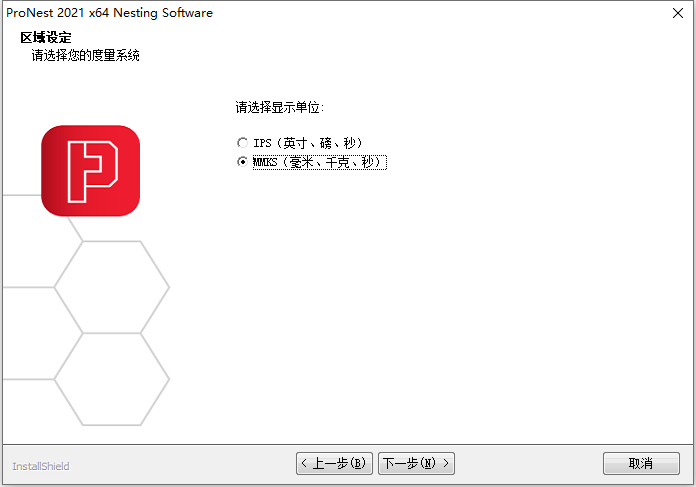
Task: Close the ProNest installer window
Action: (x=678, y=13)
